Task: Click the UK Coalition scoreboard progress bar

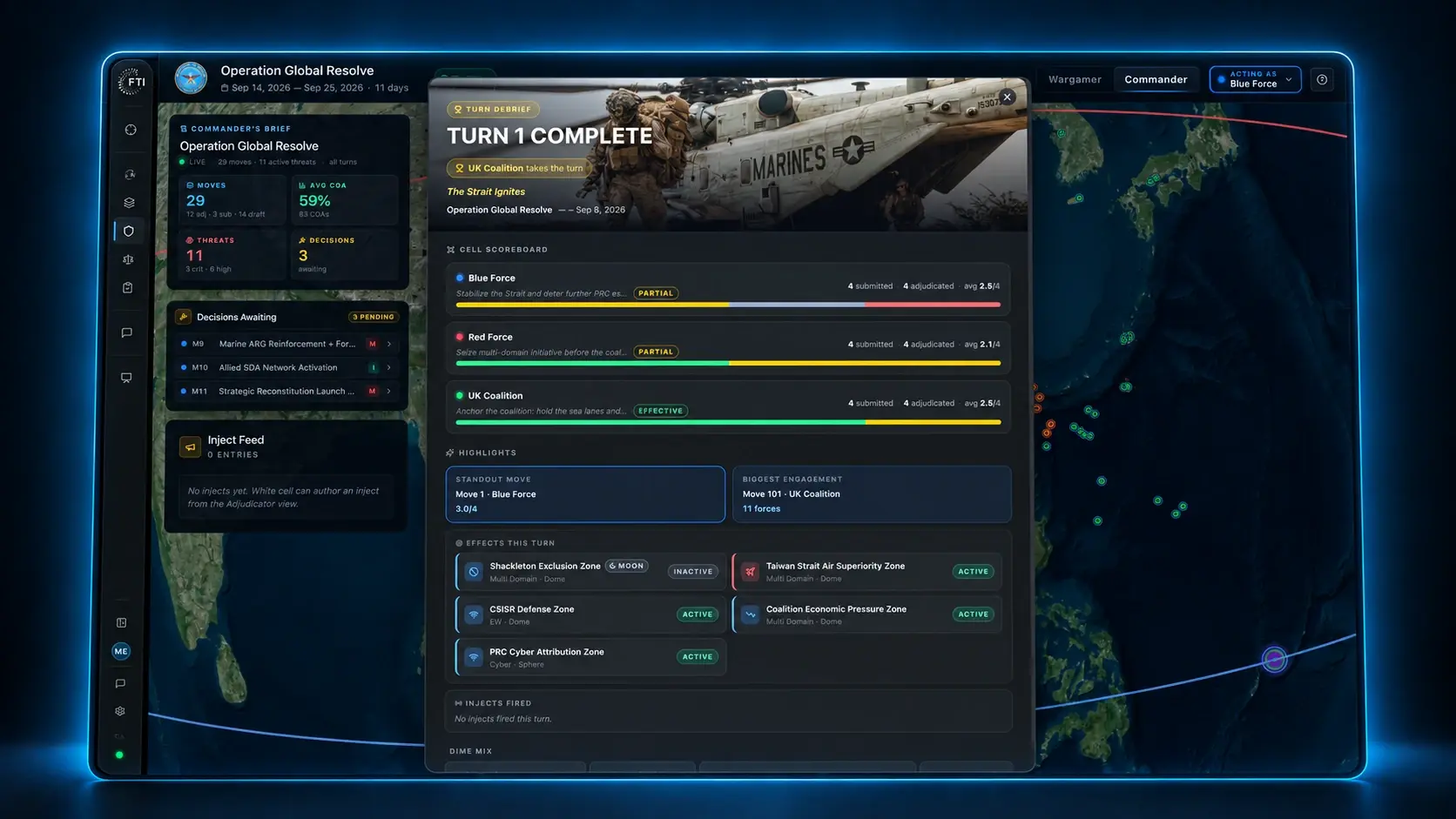Action: pos(728,422)
